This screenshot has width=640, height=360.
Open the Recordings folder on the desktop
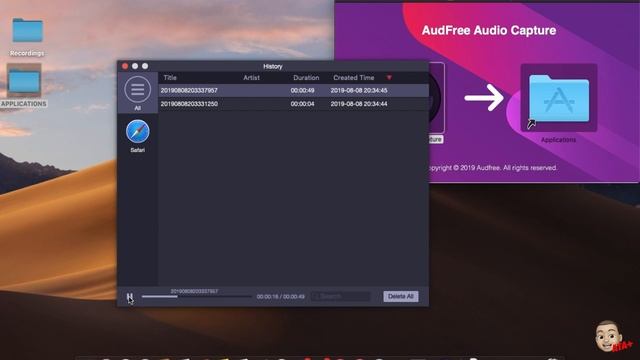pyautogui.click(x=27, y=30)
